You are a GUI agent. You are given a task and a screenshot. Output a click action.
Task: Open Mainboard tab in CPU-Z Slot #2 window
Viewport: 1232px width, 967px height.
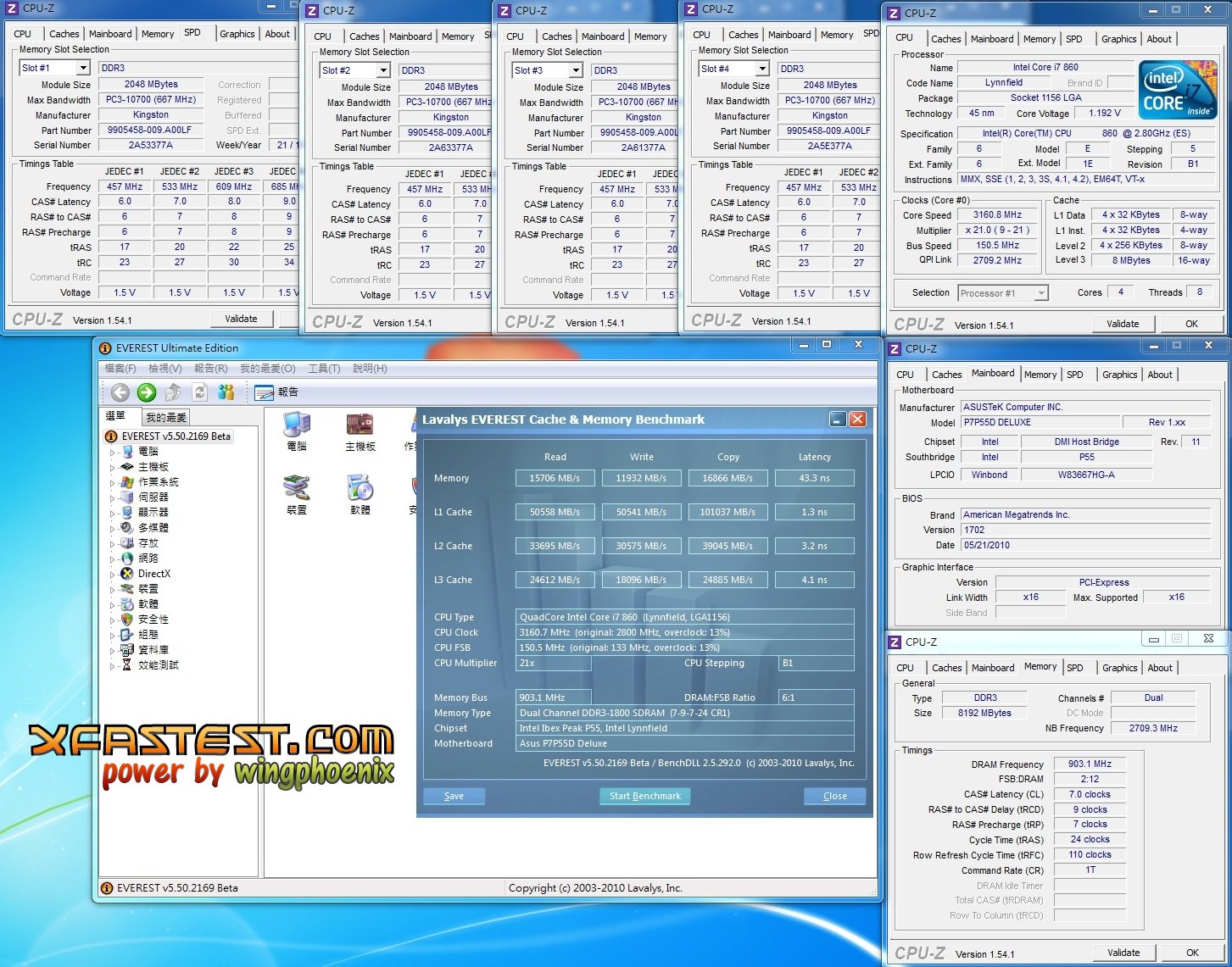pos(410,36)
